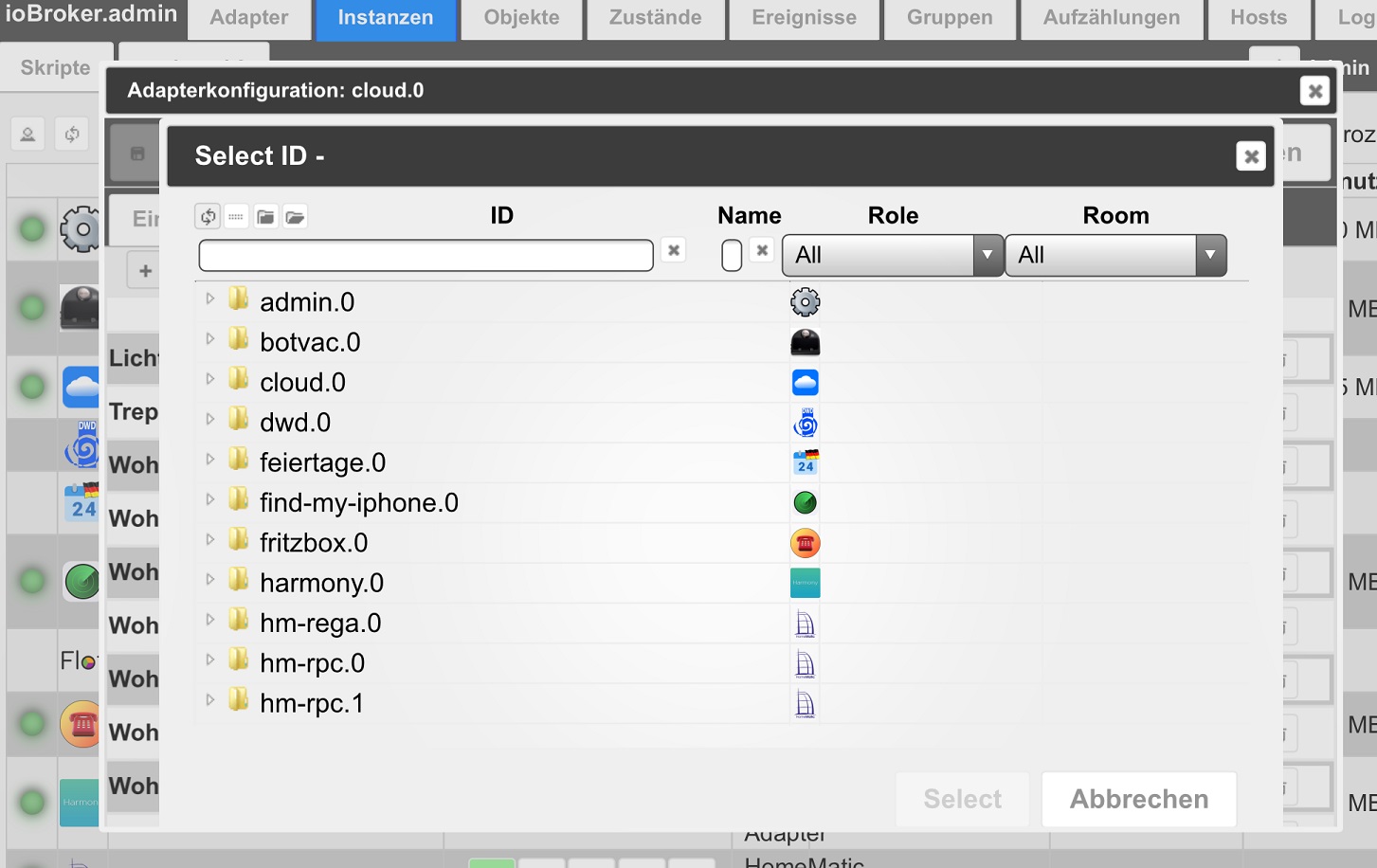Expand all tree nodes
Viewport: 1377px width, 868px height.
(x=295, y=217)
